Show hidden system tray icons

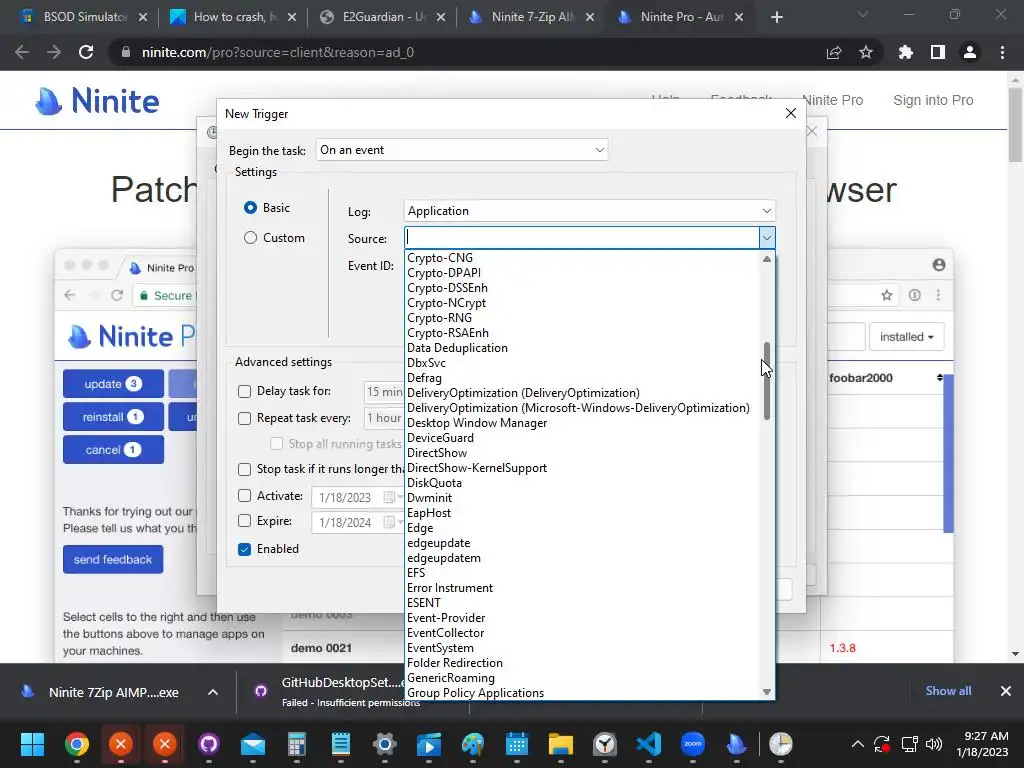pos(857,744)
